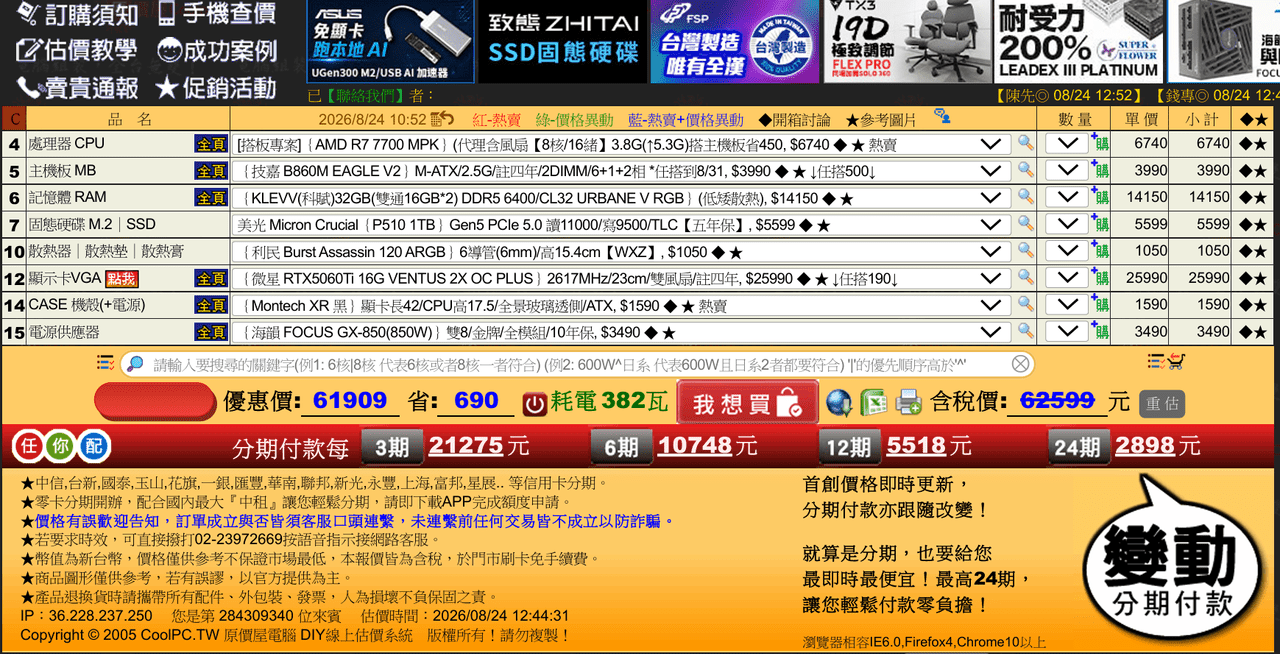1280x654 pixels.
Task: Print the quote with the printer icon
Action: [909, 402]
